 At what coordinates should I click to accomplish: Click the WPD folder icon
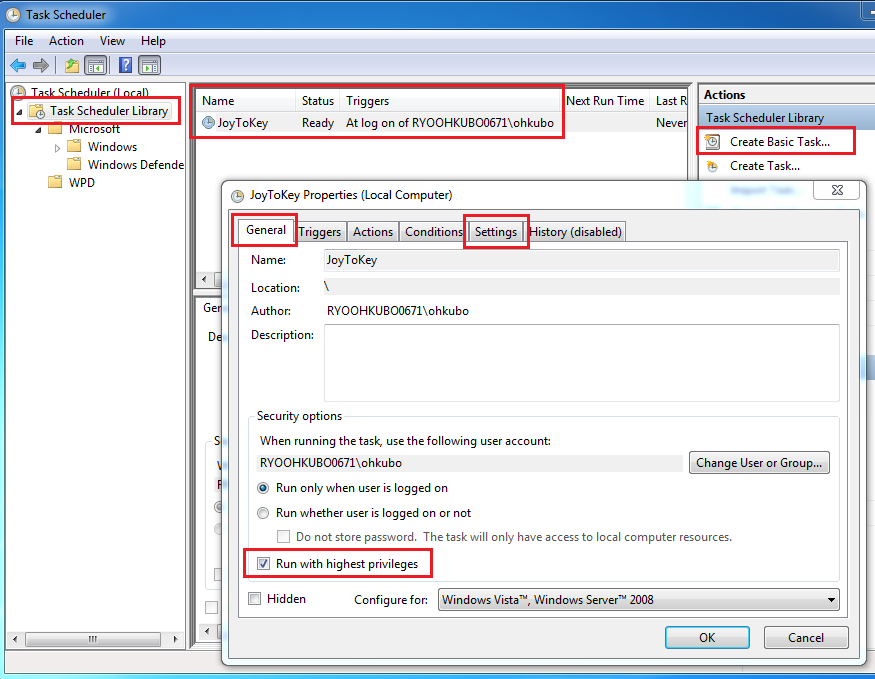[x=55, y=182]
